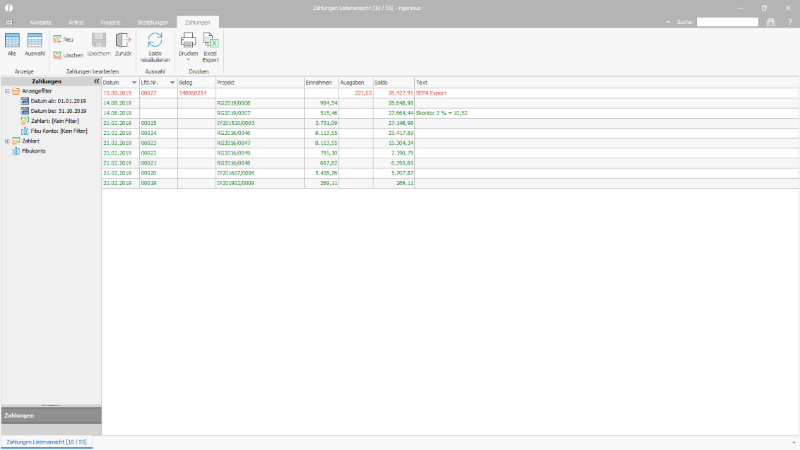Viewport: 800px width, 450px height.
Task: Click project cell RG2016/0046
Action: tap(260, 133)
